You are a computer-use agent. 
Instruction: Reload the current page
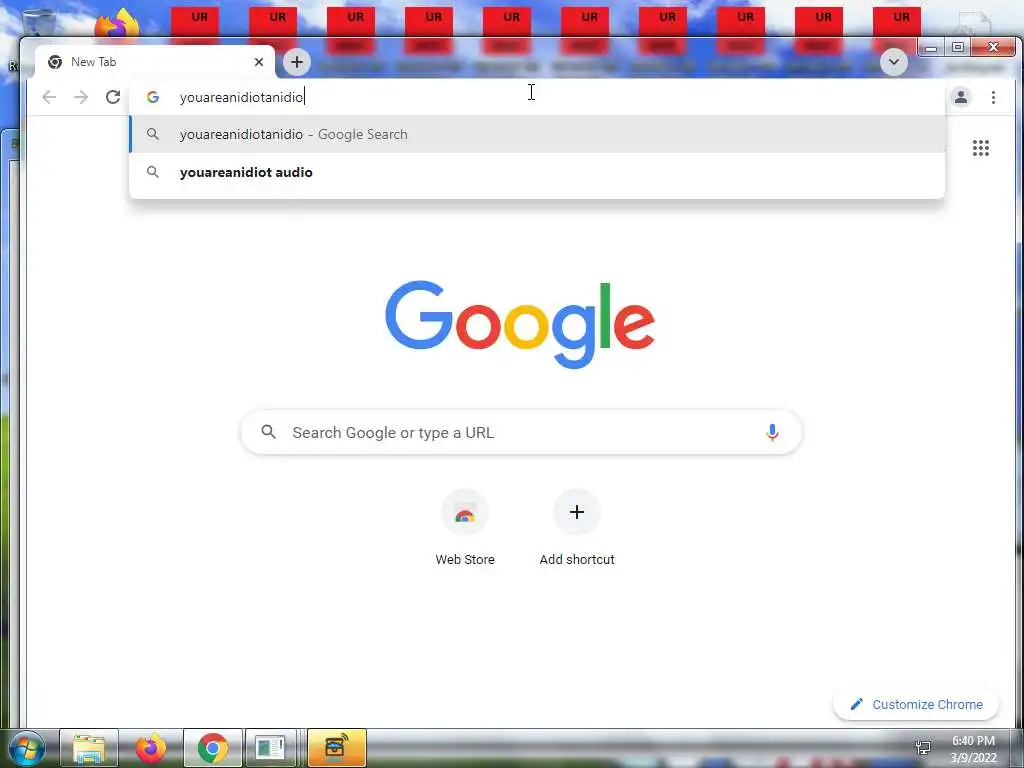coord(113,97)
